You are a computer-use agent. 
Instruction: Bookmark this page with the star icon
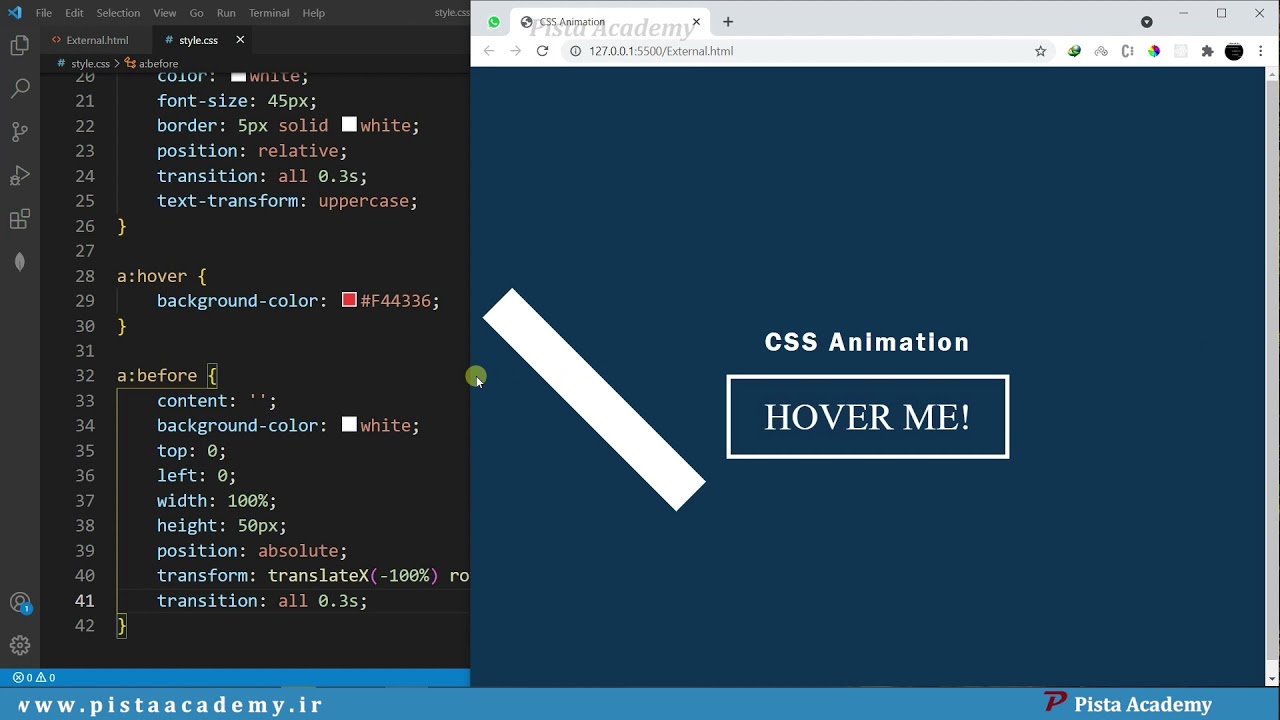click(x=1040, y=51)
